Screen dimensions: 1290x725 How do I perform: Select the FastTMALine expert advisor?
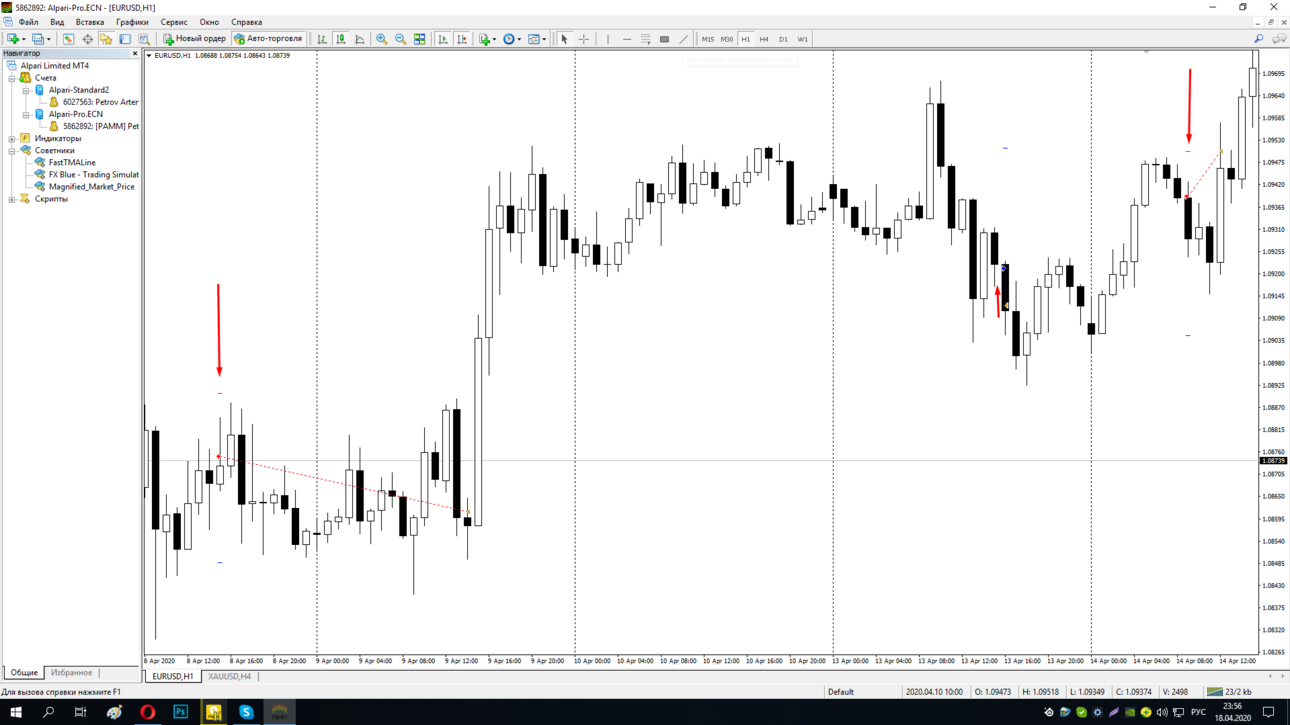(72, 163)
